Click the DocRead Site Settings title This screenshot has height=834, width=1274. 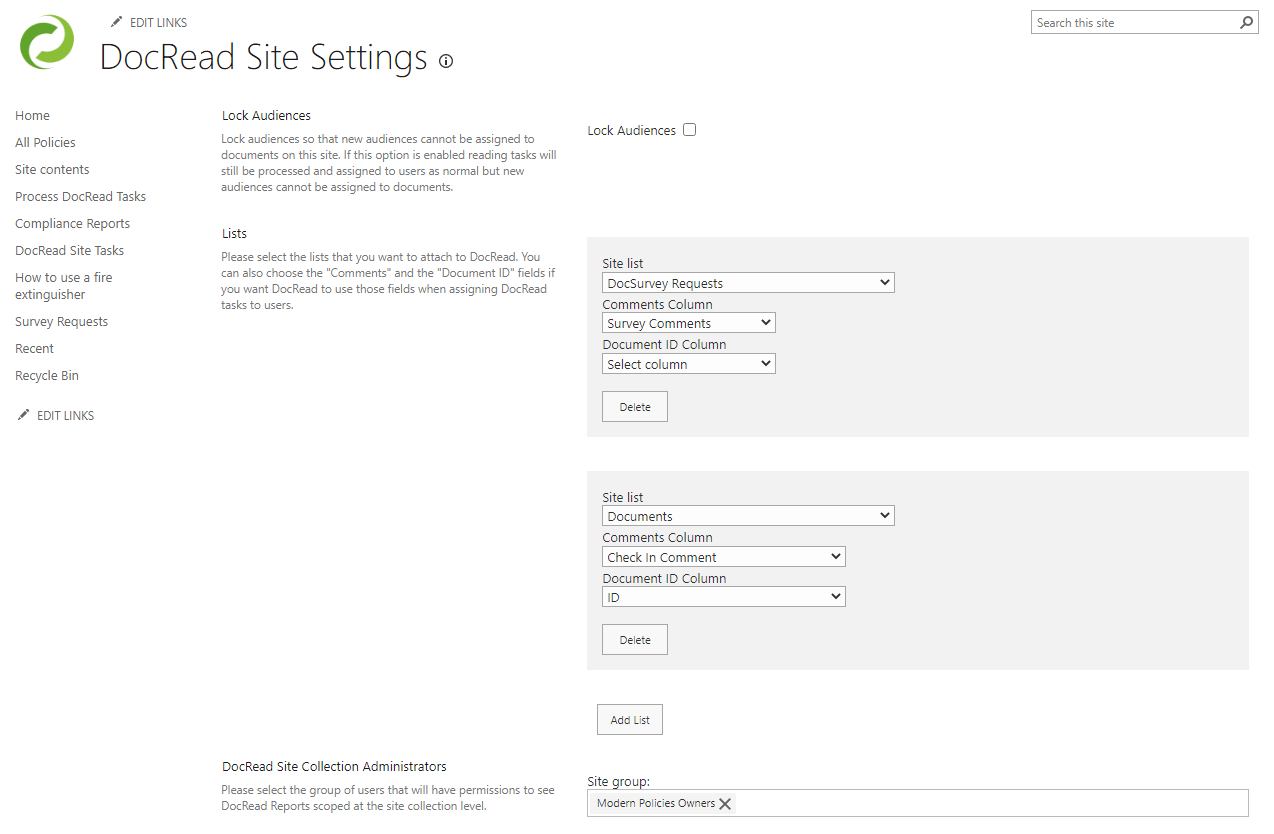[x=263, y=57]
